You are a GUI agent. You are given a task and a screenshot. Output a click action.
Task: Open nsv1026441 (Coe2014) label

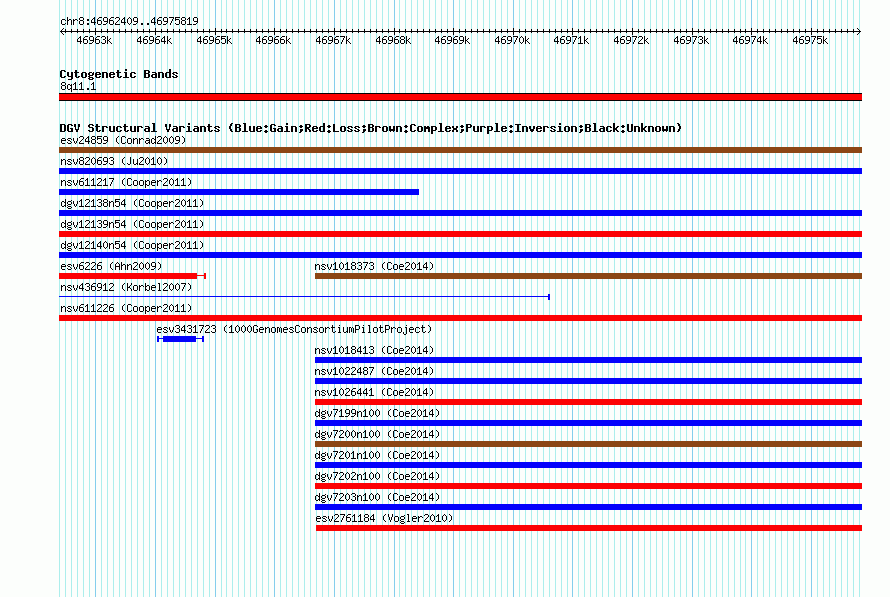375,392
